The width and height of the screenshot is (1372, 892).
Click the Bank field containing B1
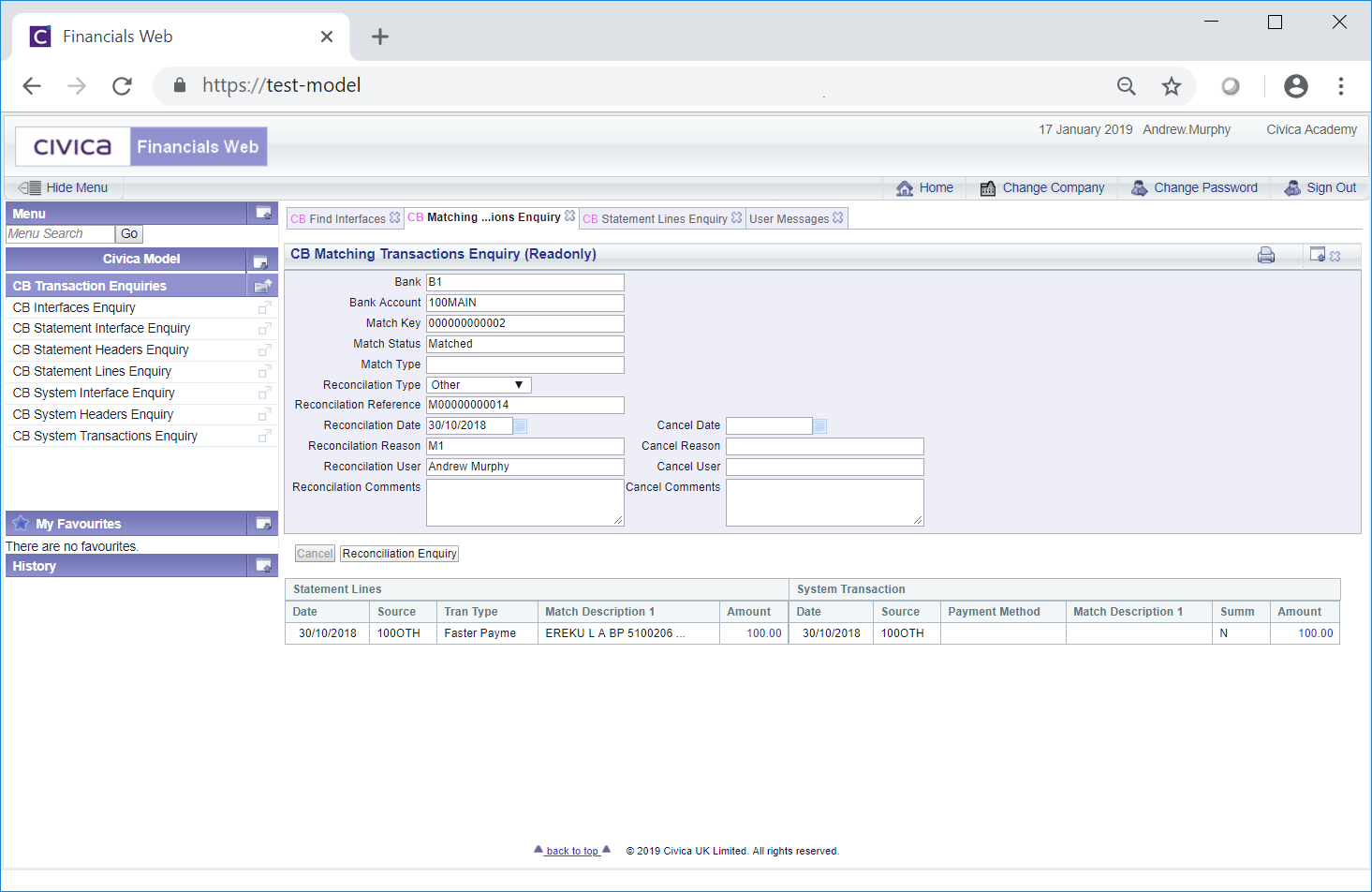[525, 282]
